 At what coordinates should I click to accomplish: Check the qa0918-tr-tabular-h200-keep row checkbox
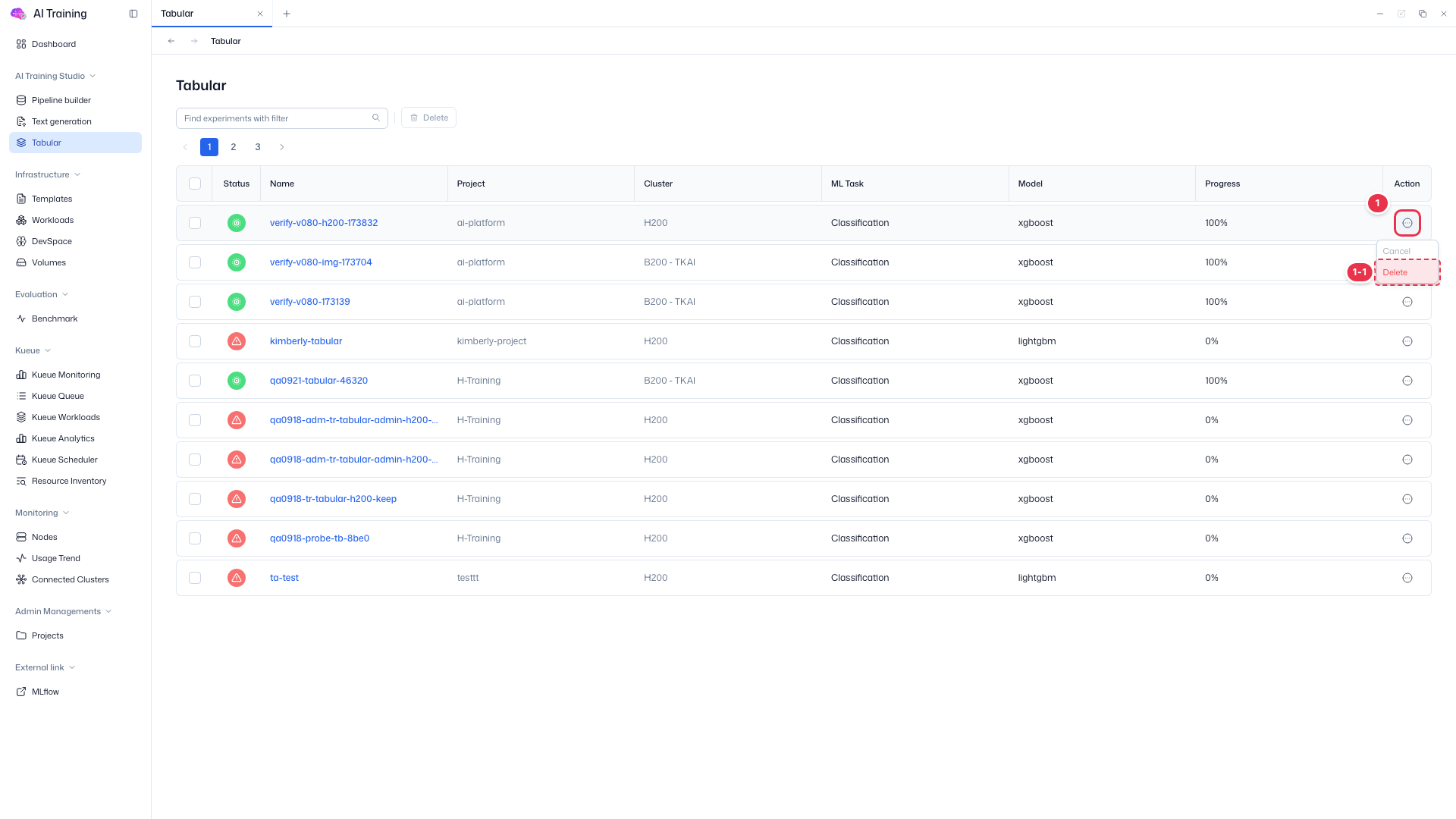coord(195,499)
